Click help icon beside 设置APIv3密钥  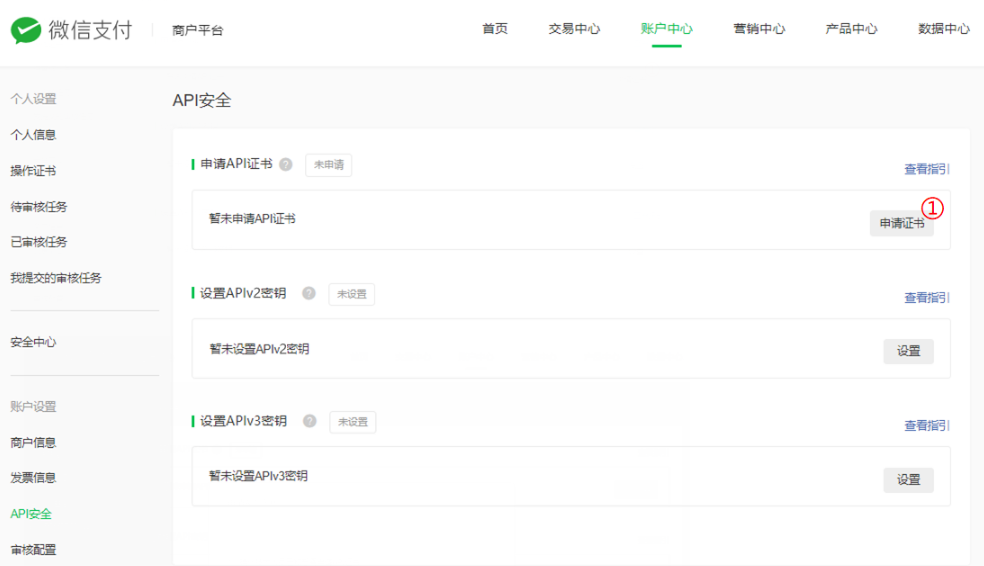point(310,422)
